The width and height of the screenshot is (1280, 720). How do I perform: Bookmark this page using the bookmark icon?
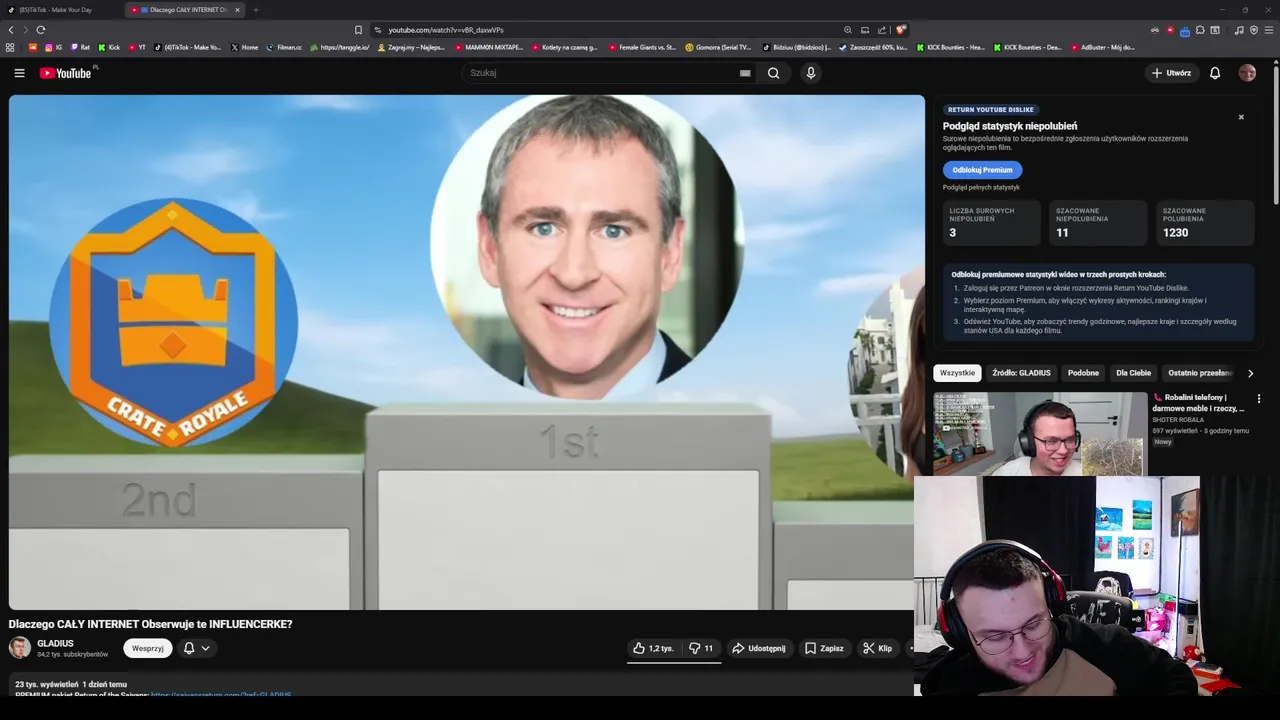pyautogui.click(x=358, y=30)
